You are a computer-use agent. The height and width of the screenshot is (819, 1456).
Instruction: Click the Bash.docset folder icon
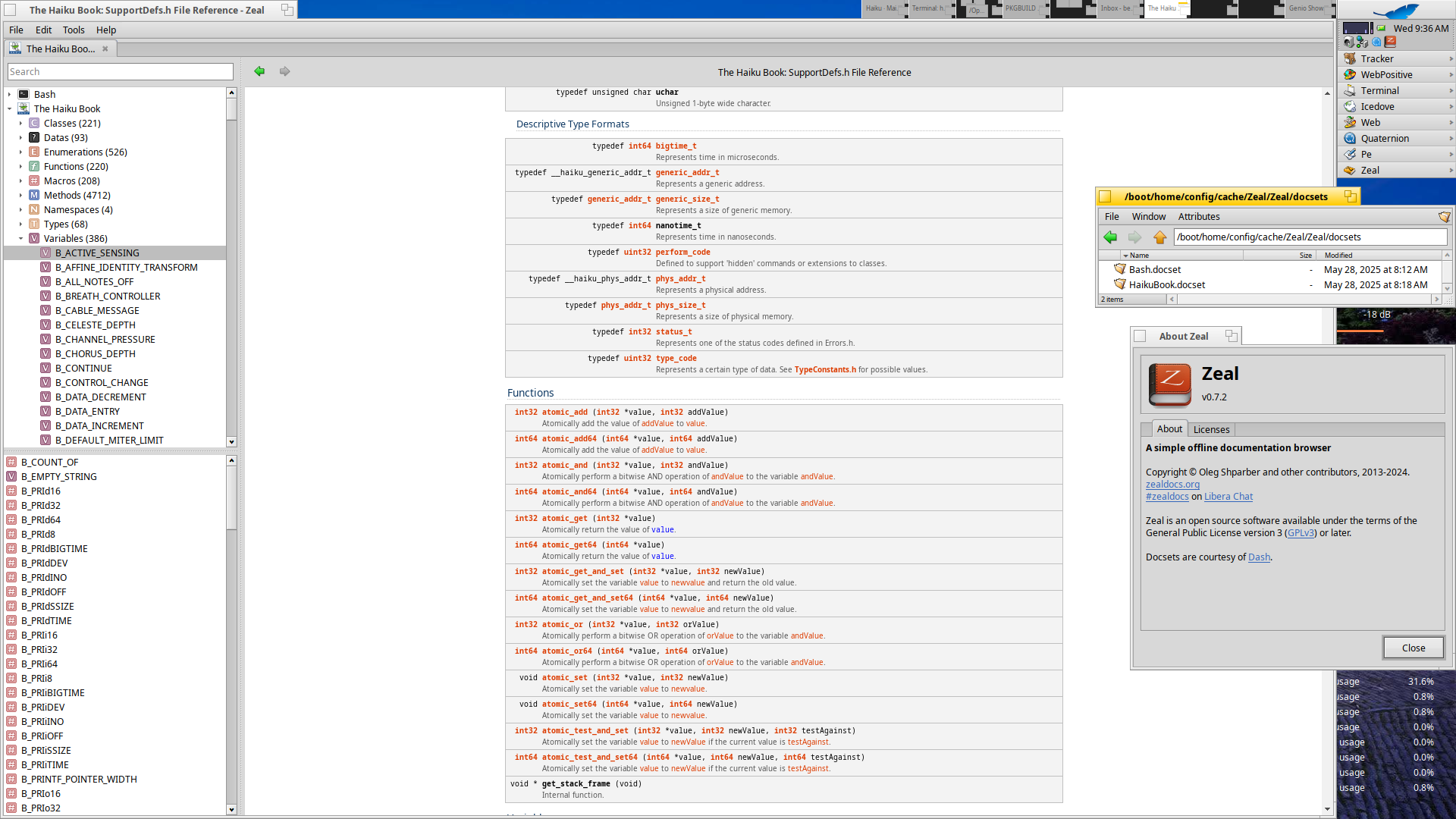[x=1120, y=269]
